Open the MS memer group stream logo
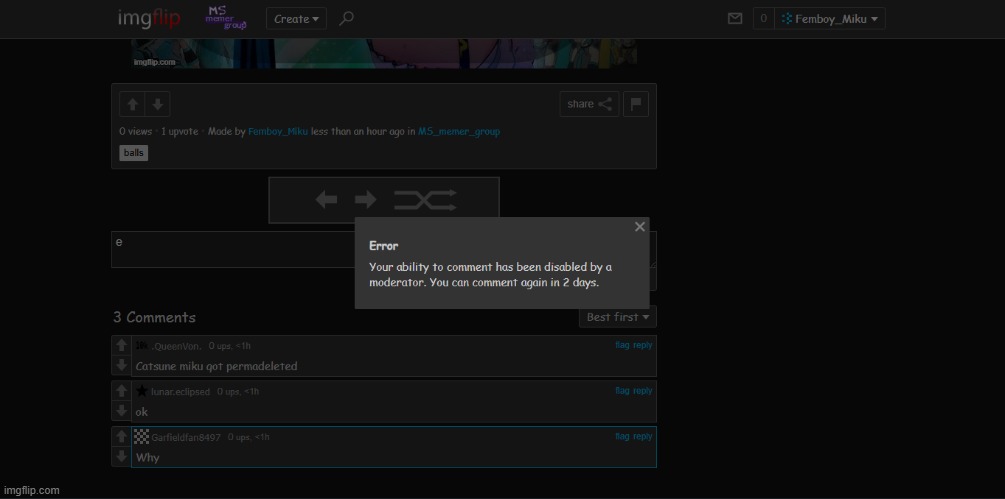The image size is (1005, 499). pos(226,18)
